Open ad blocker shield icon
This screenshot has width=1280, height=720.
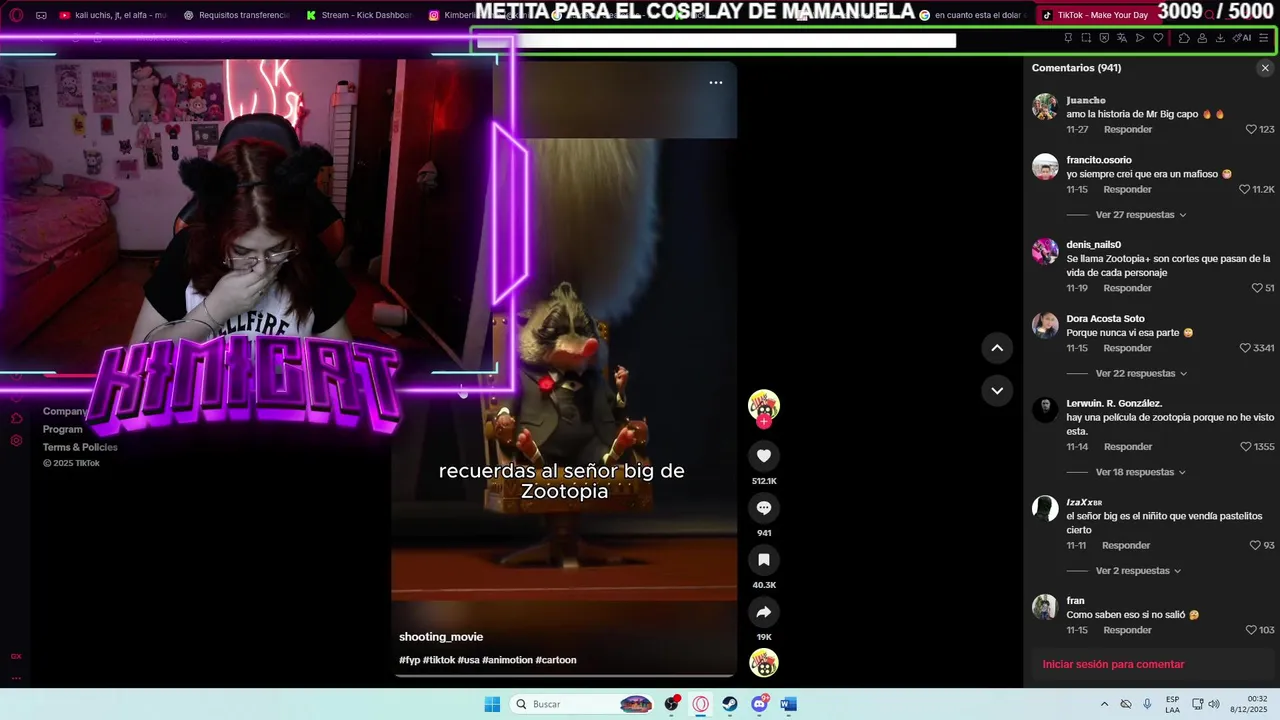point(1104,38)
